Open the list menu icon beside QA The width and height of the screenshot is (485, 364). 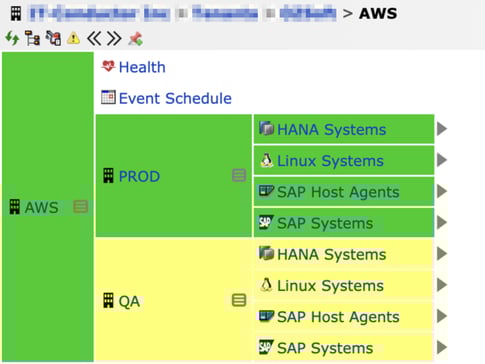click(x=239, y=300)
